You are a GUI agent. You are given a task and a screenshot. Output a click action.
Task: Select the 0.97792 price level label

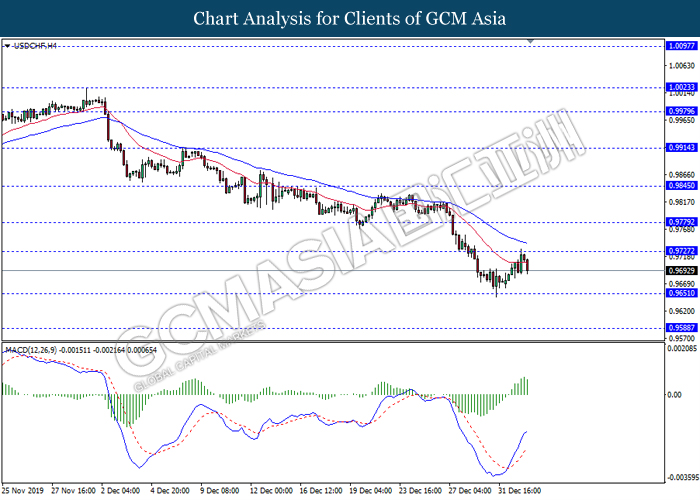(x=681, y=222)
